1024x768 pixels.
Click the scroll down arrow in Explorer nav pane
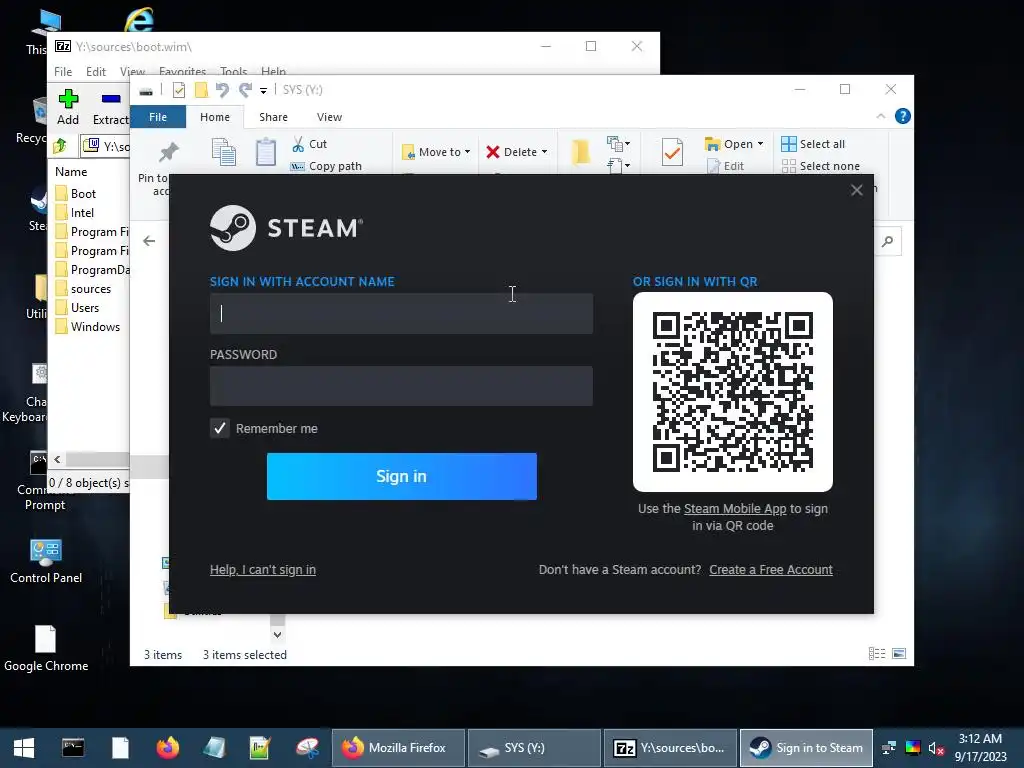click(x=278, y=634)
